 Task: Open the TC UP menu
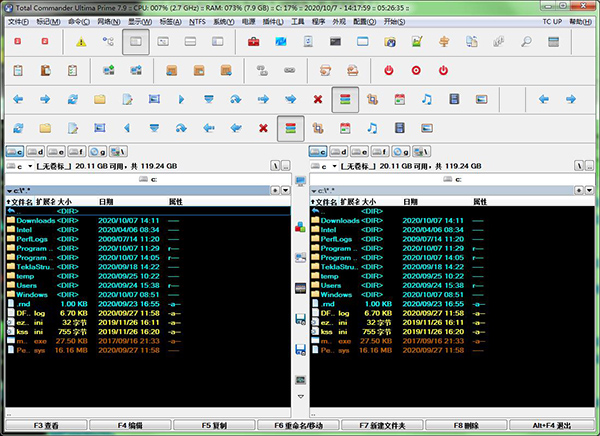pos(552,22)
